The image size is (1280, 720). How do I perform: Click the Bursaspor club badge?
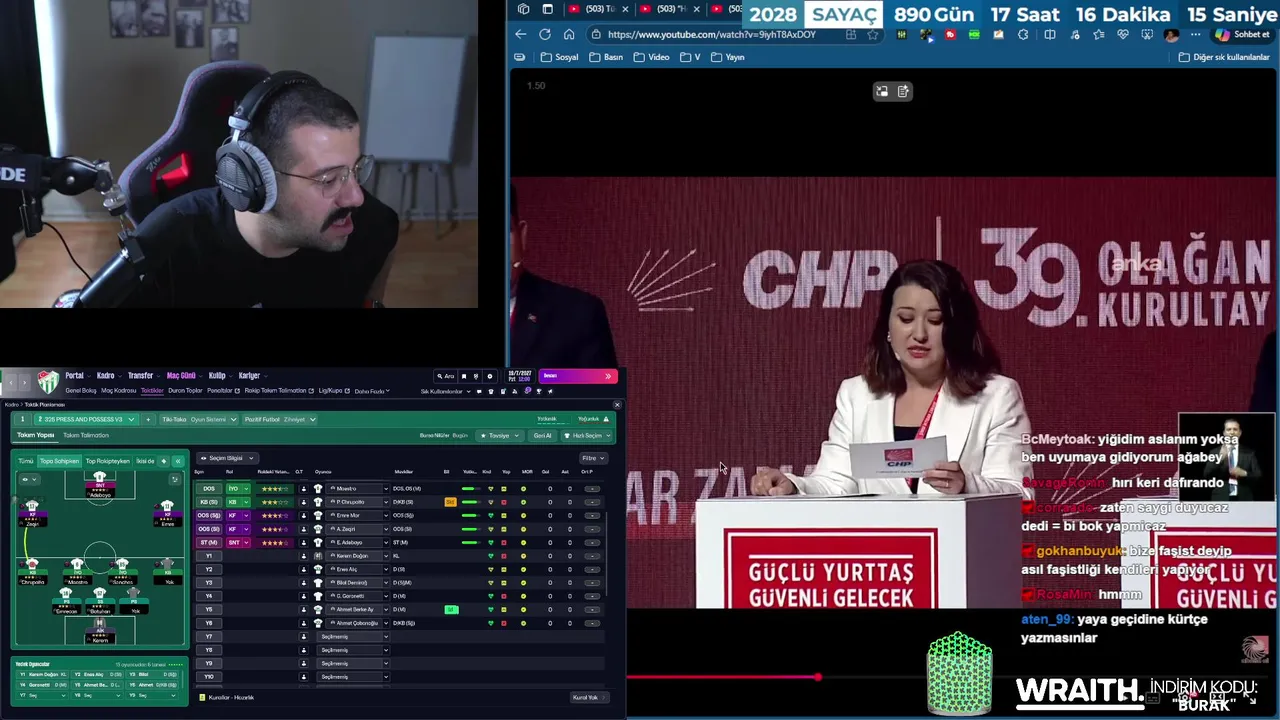(x=47, y=382)
